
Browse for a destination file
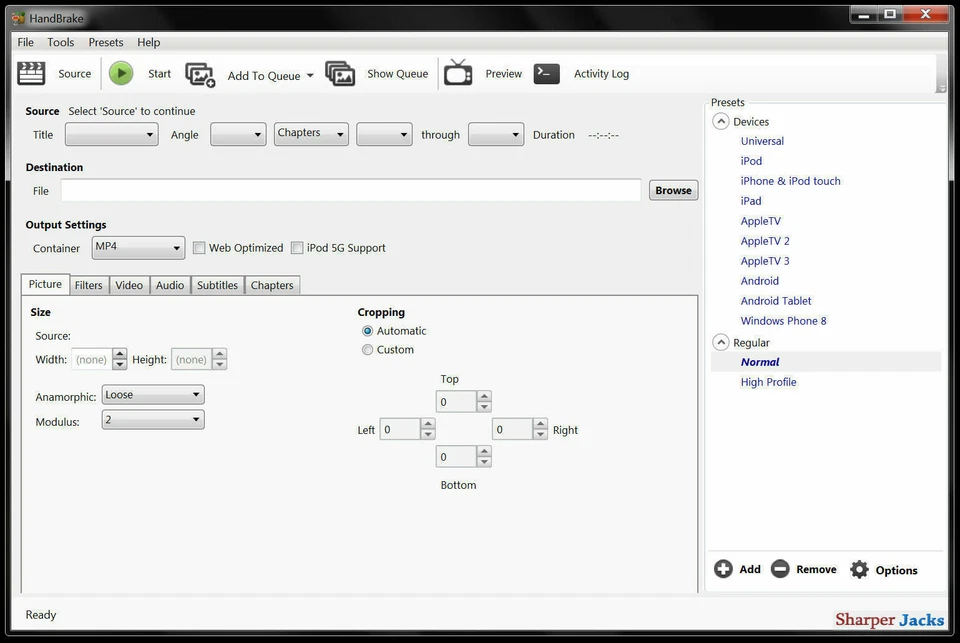click(x=673, y=190)
